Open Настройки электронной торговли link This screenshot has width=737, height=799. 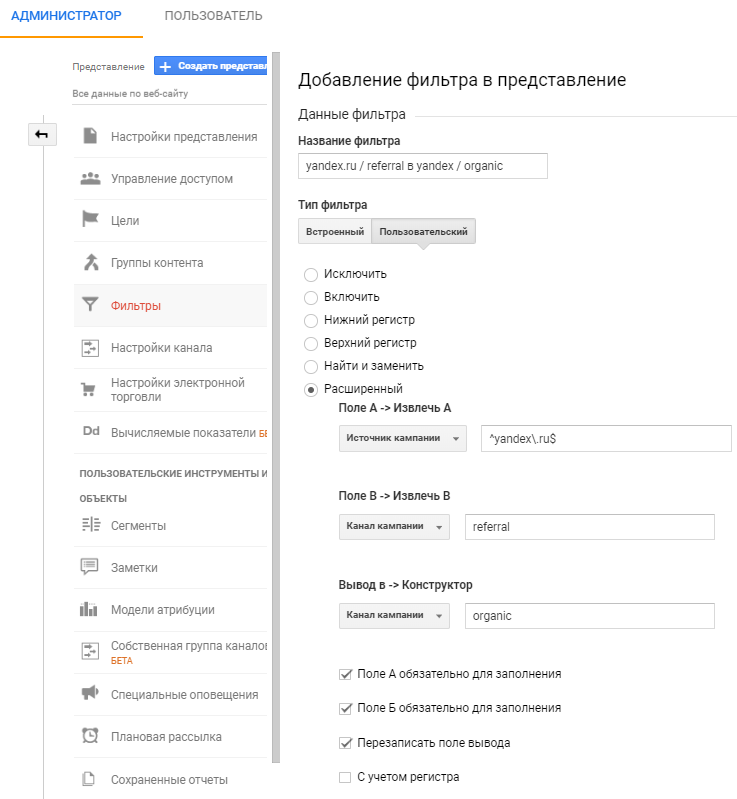178,390
